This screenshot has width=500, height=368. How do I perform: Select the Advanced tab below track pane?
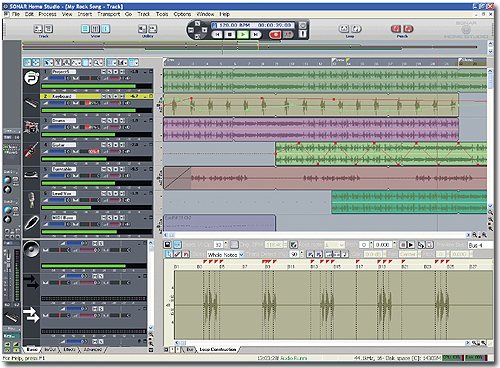92,349
